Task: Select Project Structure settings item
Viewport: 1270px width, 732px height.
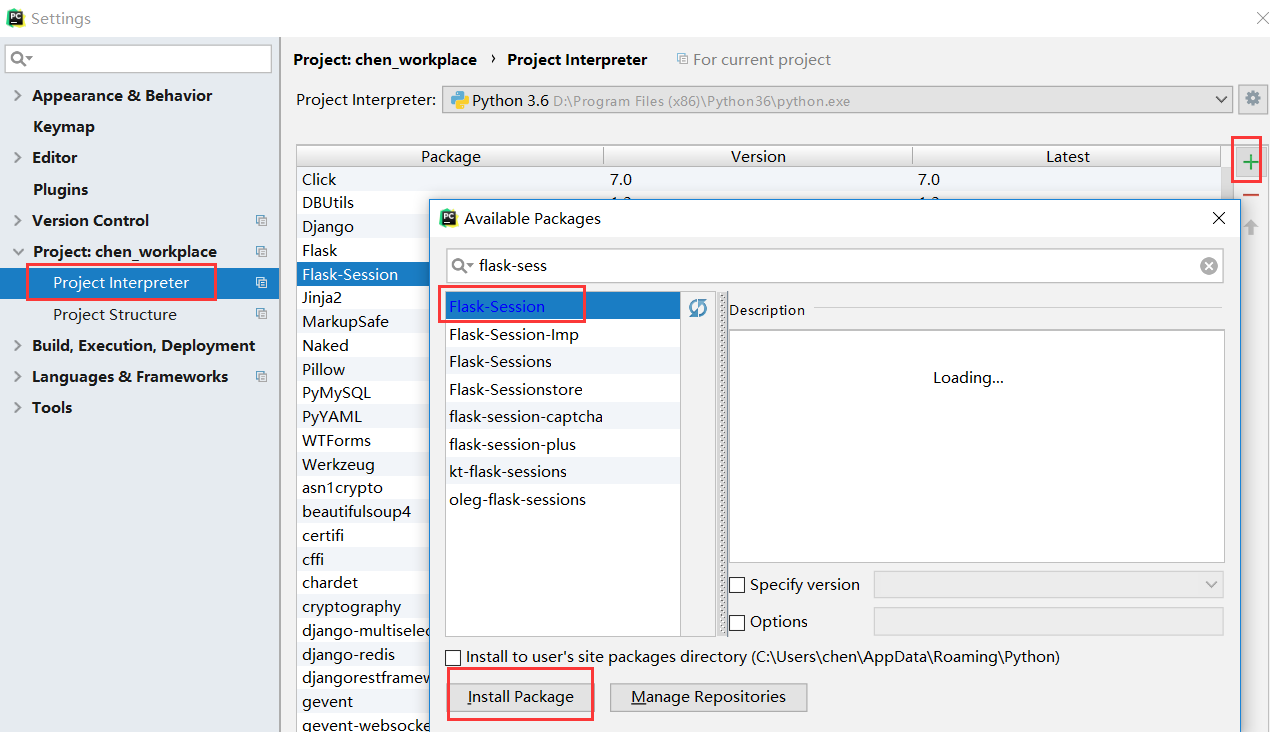Action: [x=115, y=314]
